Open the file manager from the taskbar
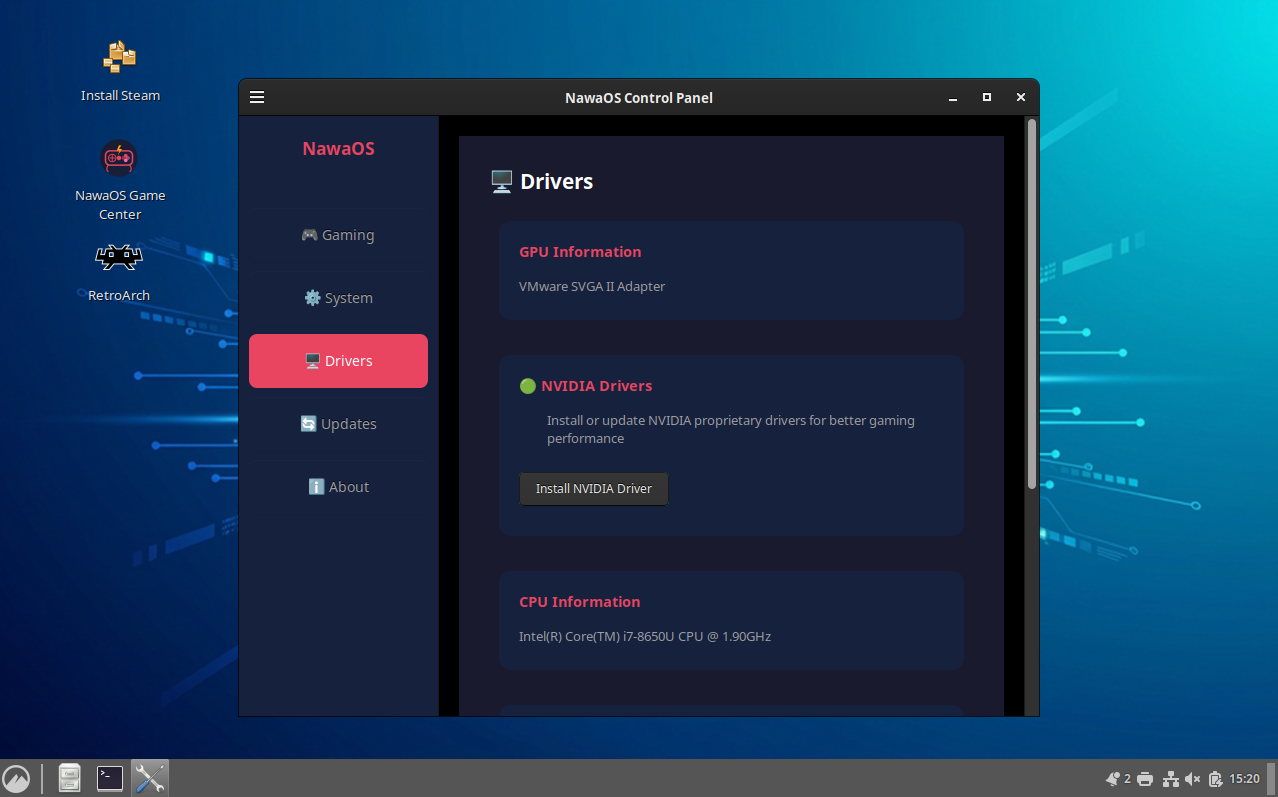1278x797 pixels. click(69, 777)
